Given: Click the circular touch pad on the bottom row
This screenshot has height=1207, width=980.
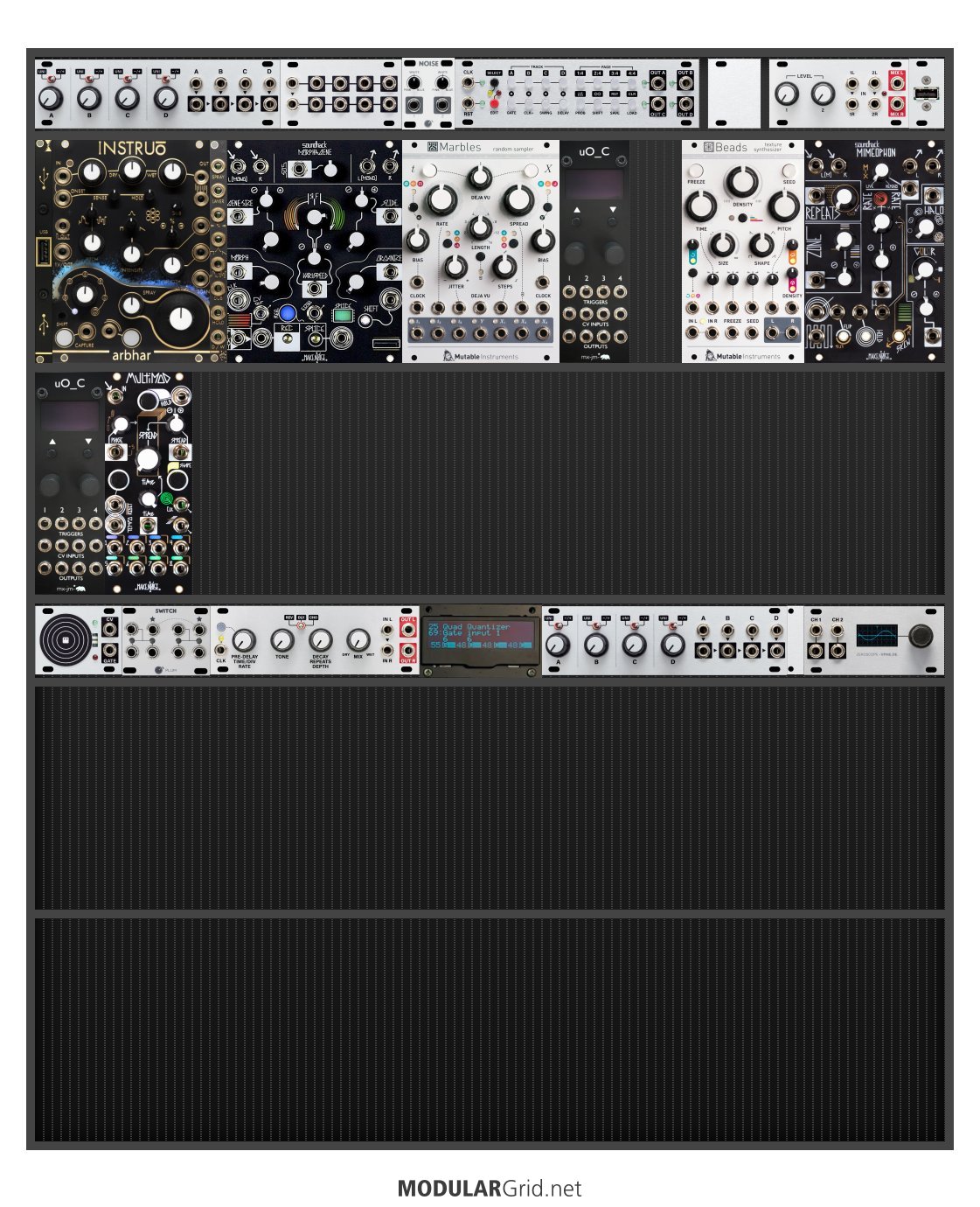Looking at the screenshot, I should pos(66,641).
